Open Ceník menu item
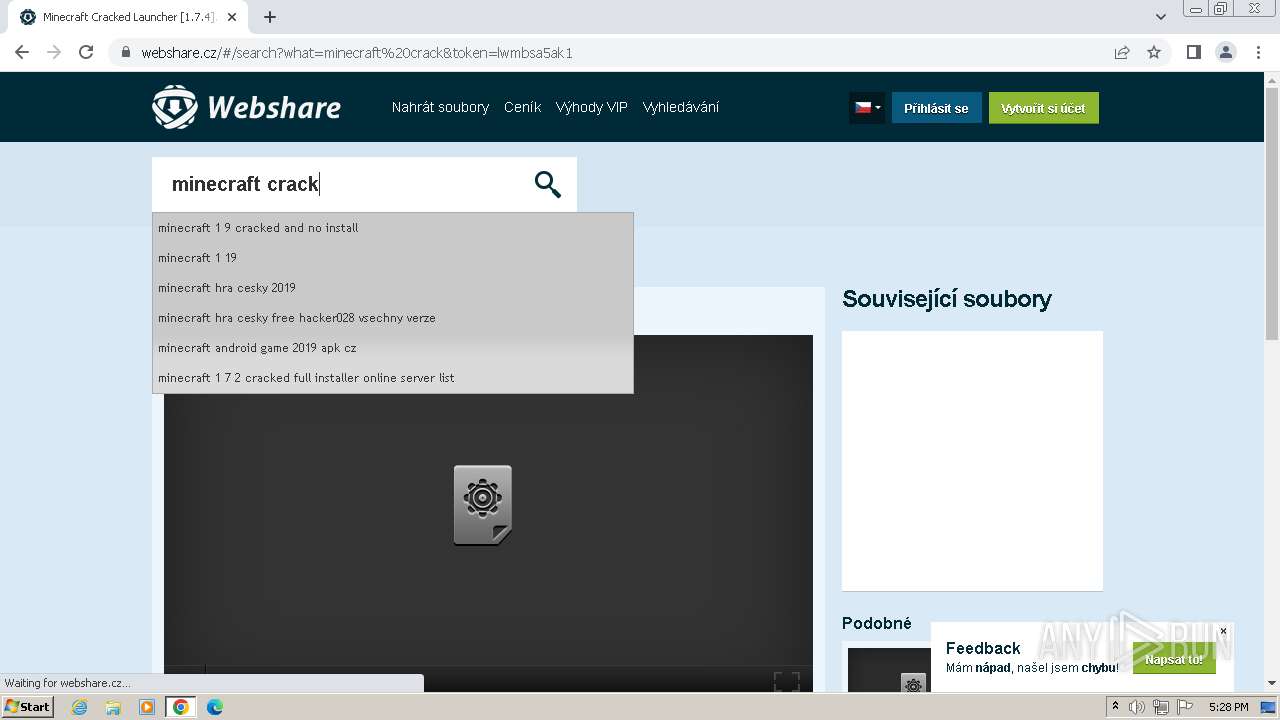The image size is (1280, 720). 522,107
